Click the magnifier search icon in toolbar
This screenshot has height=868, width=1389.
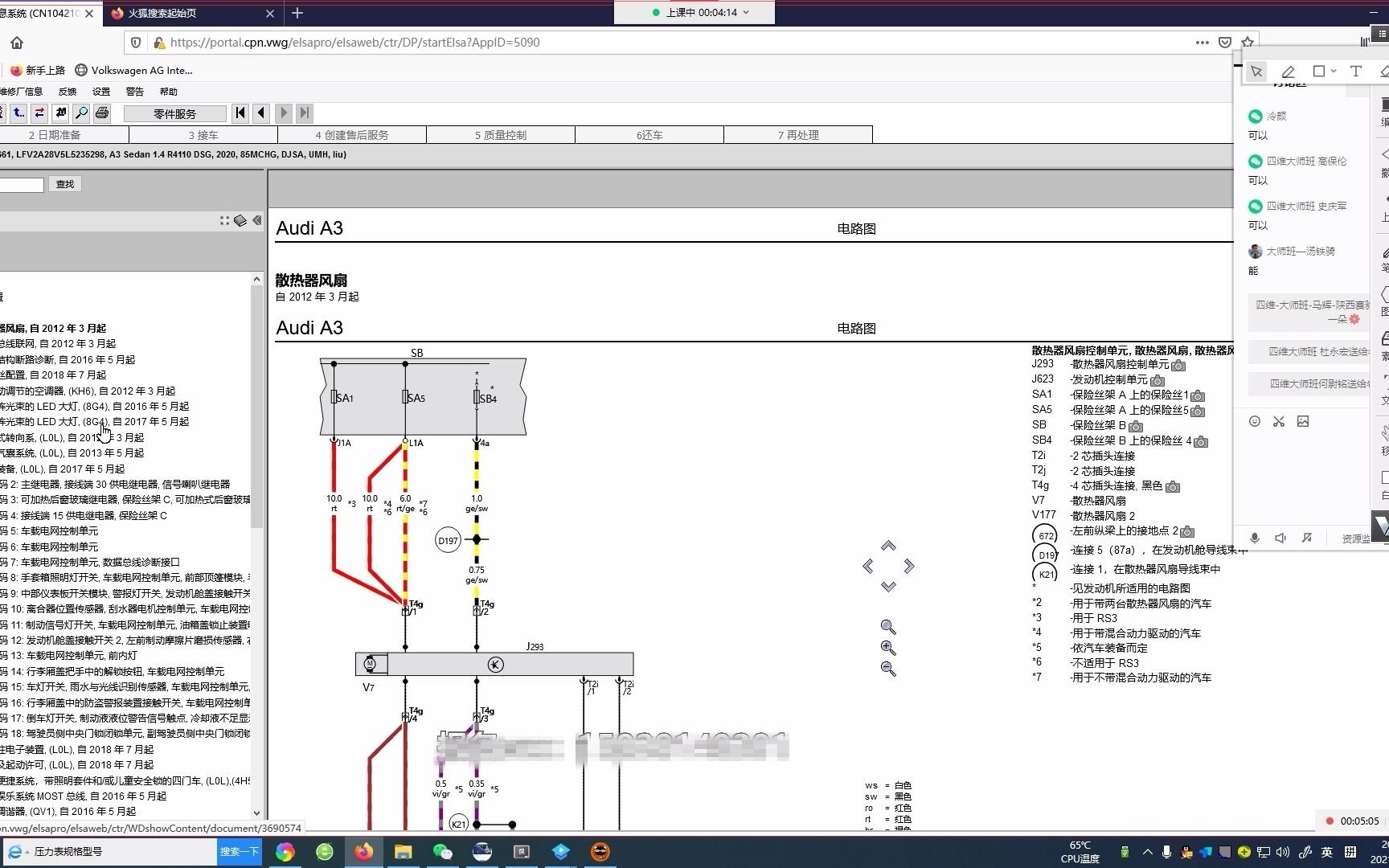[x=81, y=113]
